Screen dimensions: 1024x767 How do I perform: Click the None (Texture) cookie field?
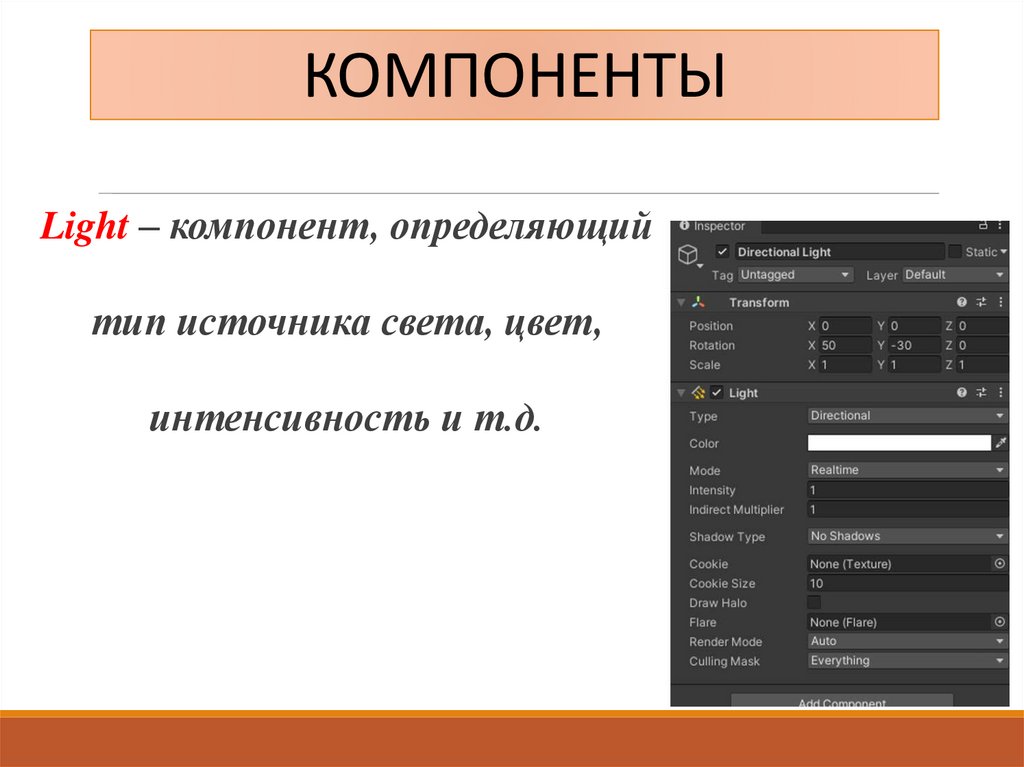click(x=899, y=563)
